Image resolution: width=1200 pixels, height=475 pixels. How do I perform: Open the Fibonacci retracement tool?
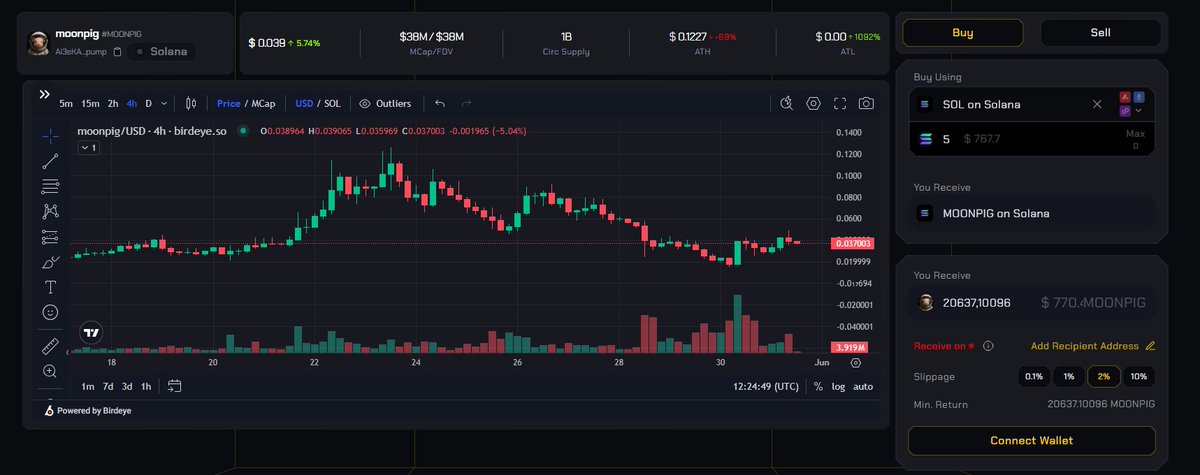click(x=50, y=186)
